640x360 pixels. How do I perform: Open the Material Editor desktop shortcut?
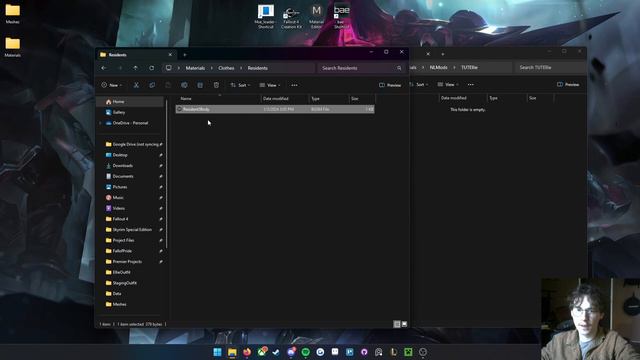(x=316, y=17)
